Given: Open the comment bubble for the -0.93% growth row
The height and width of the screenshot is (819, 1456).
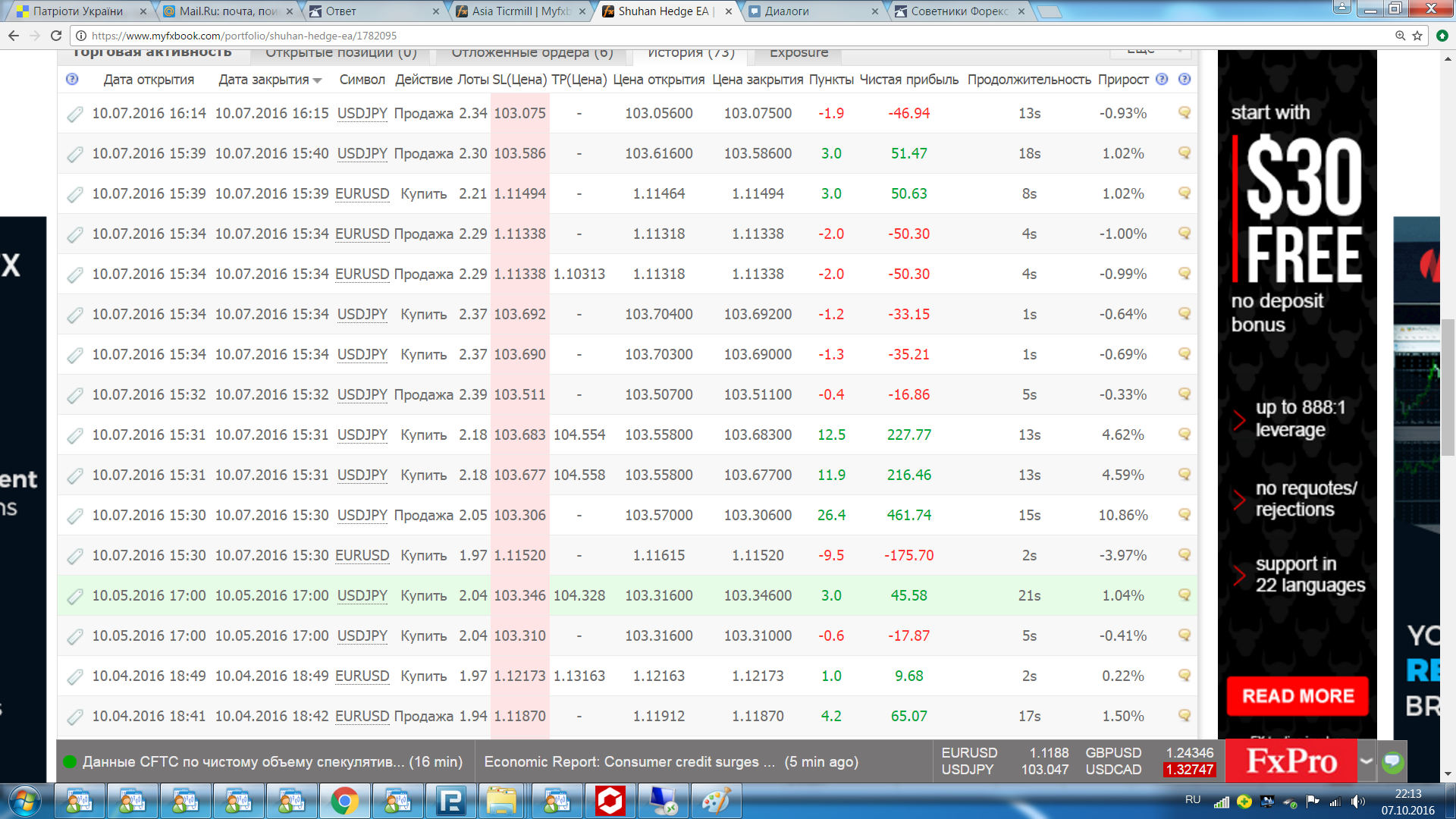Looking at the screenshot, I should pyautogui.click(x=1185, y=113).
